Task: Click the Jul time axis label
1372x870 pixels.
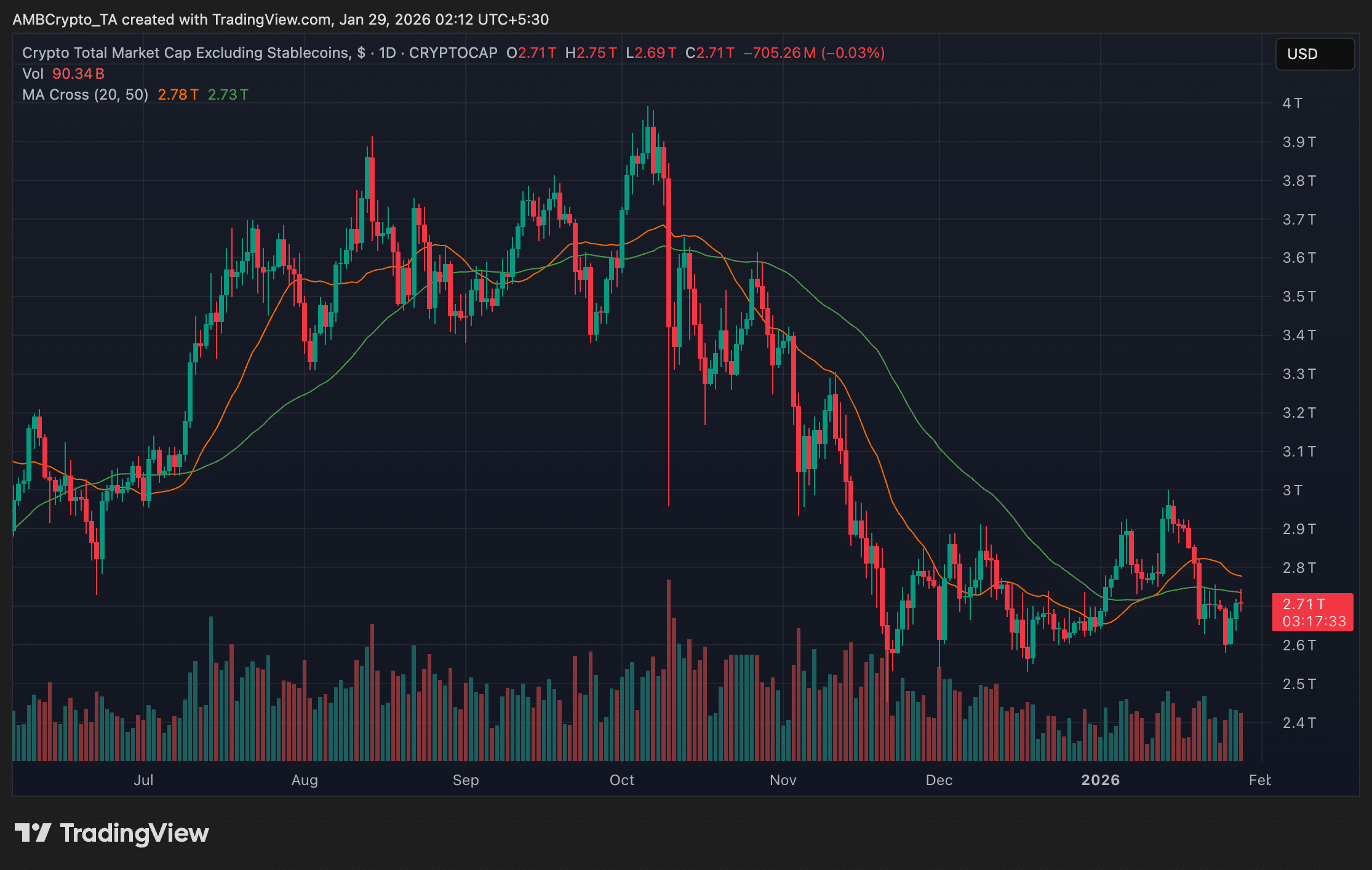Action: [143, 780]
